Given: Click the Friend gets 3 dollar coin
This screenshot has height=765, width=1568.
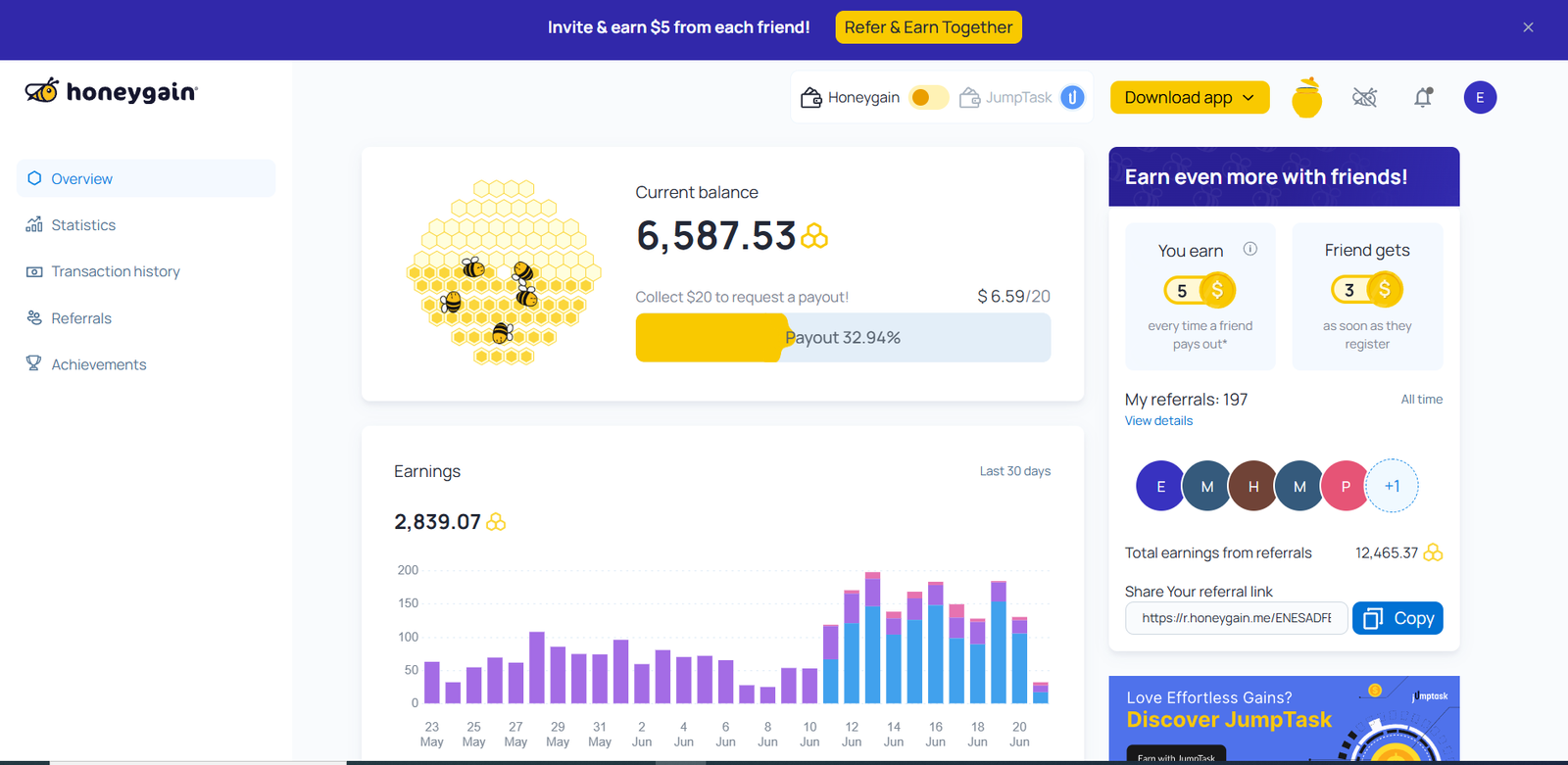Looking at the screenshot, I should tap(1384, 289).
